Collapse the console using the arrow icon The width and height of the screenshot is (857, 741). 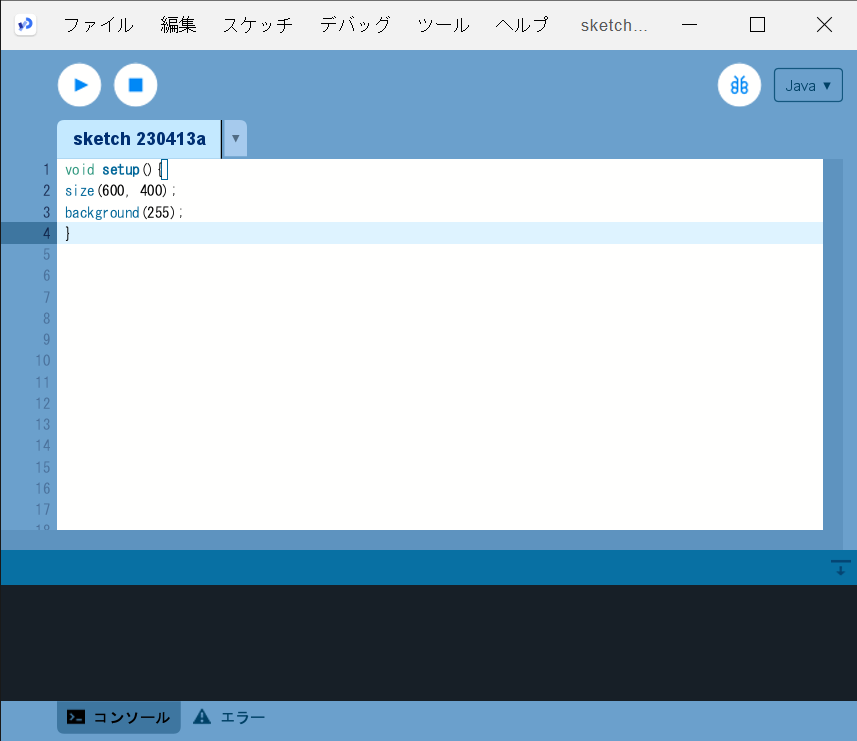pos(840,568)
